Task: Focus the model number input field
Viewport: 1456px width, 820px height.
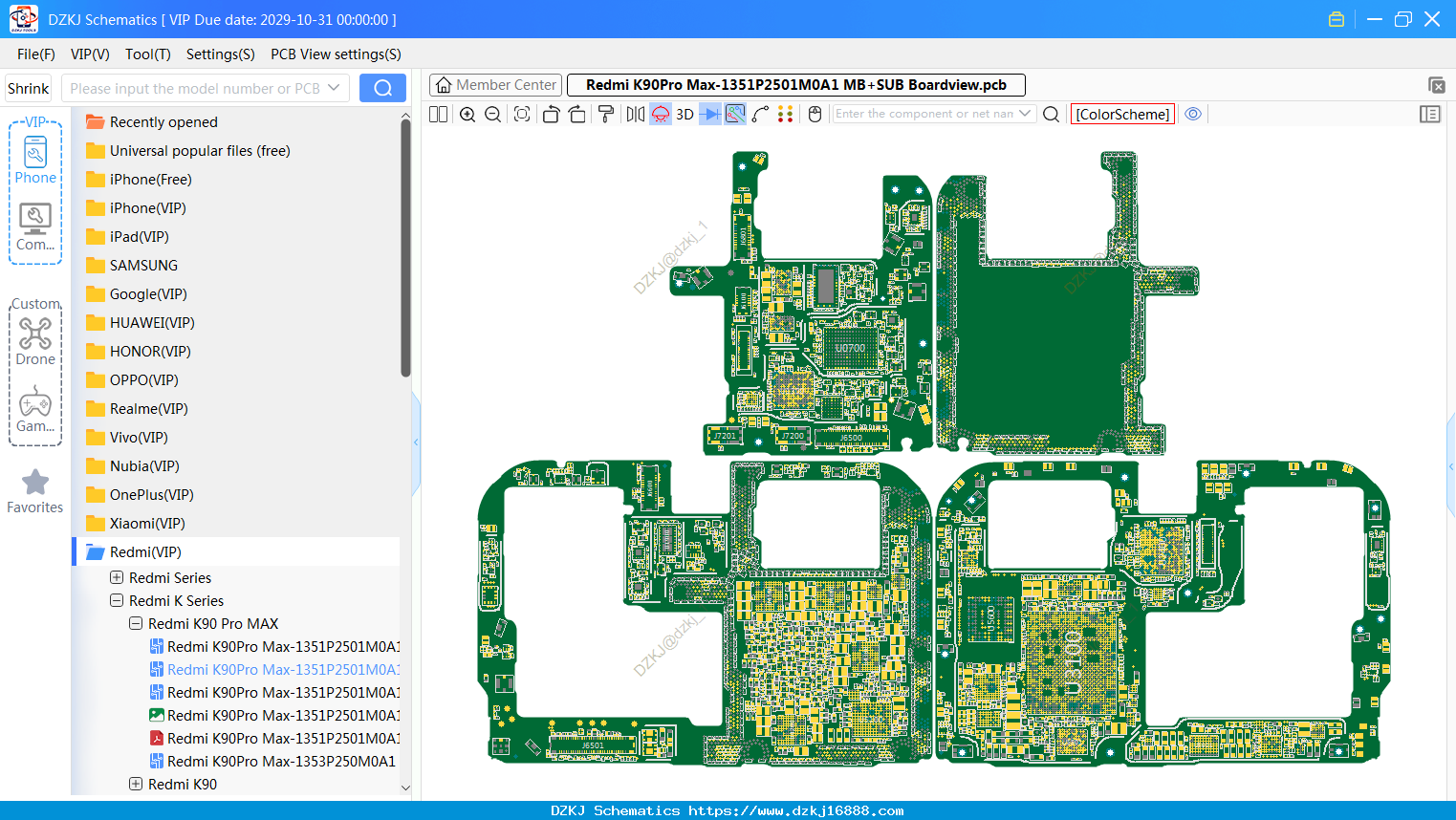Action: (x=195, y=88)
